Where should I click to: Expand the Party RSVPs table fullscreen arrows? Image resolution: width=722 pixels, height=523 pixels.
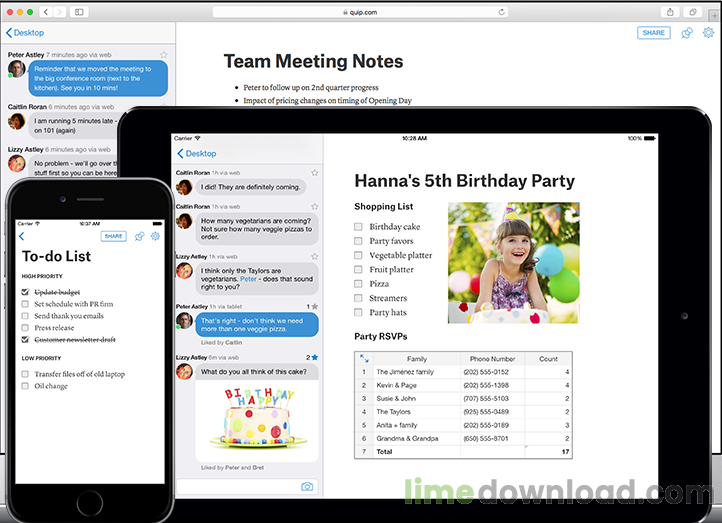tap(364, 358)
